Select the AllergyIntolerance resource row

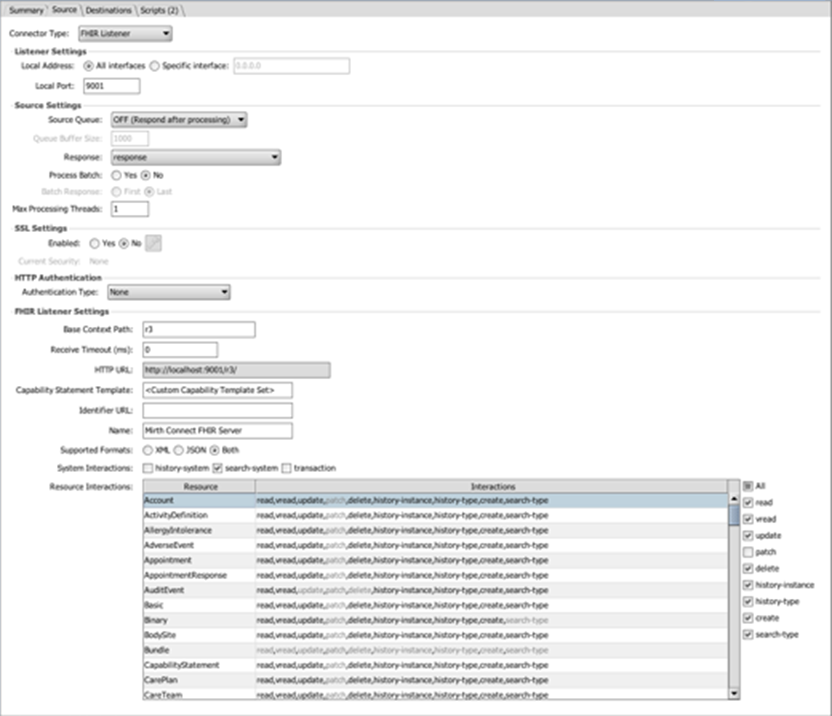[x=198, y=530]
